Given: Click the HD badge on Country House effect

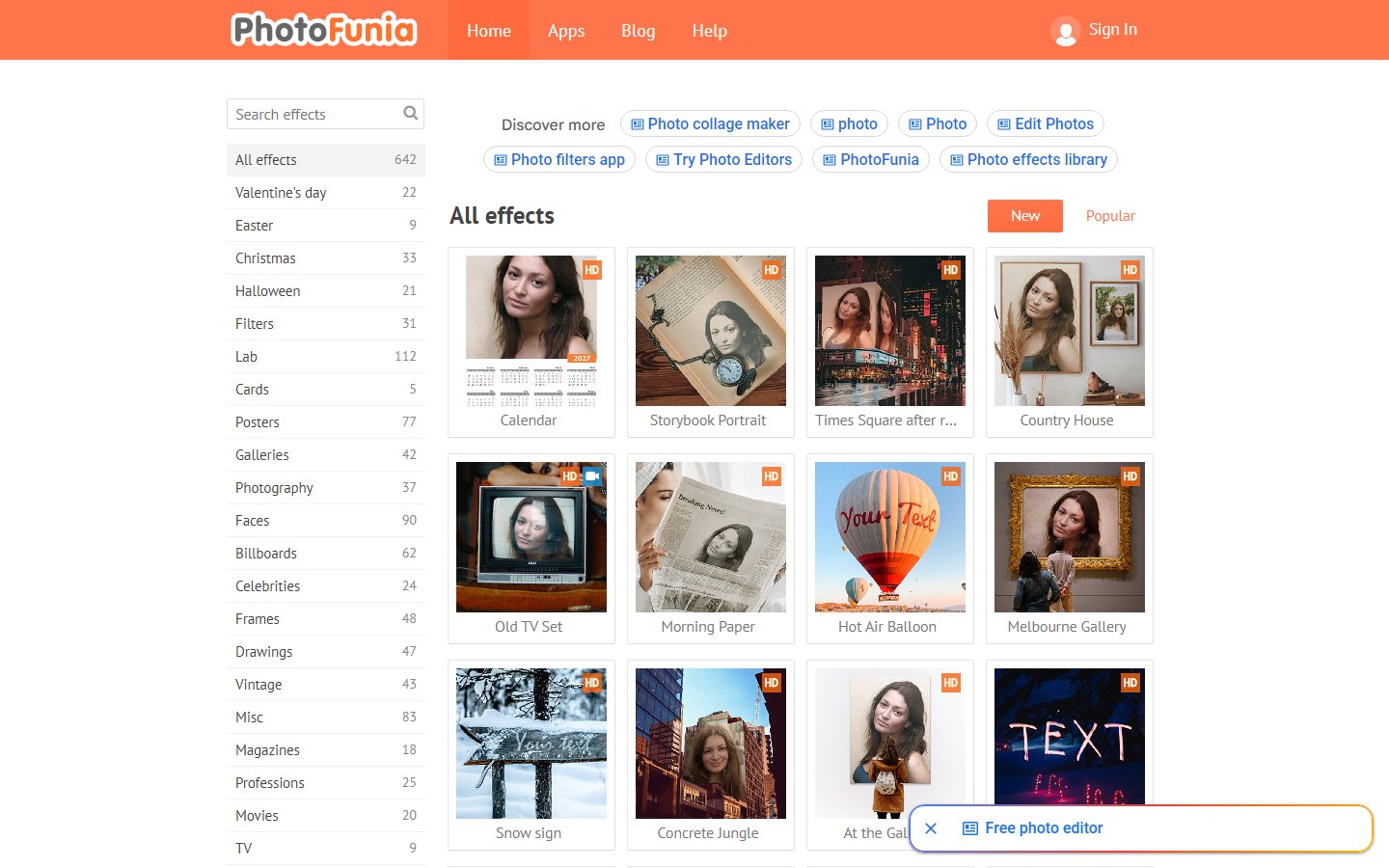Looking at the screenshot, I should tap(1130, 270).
